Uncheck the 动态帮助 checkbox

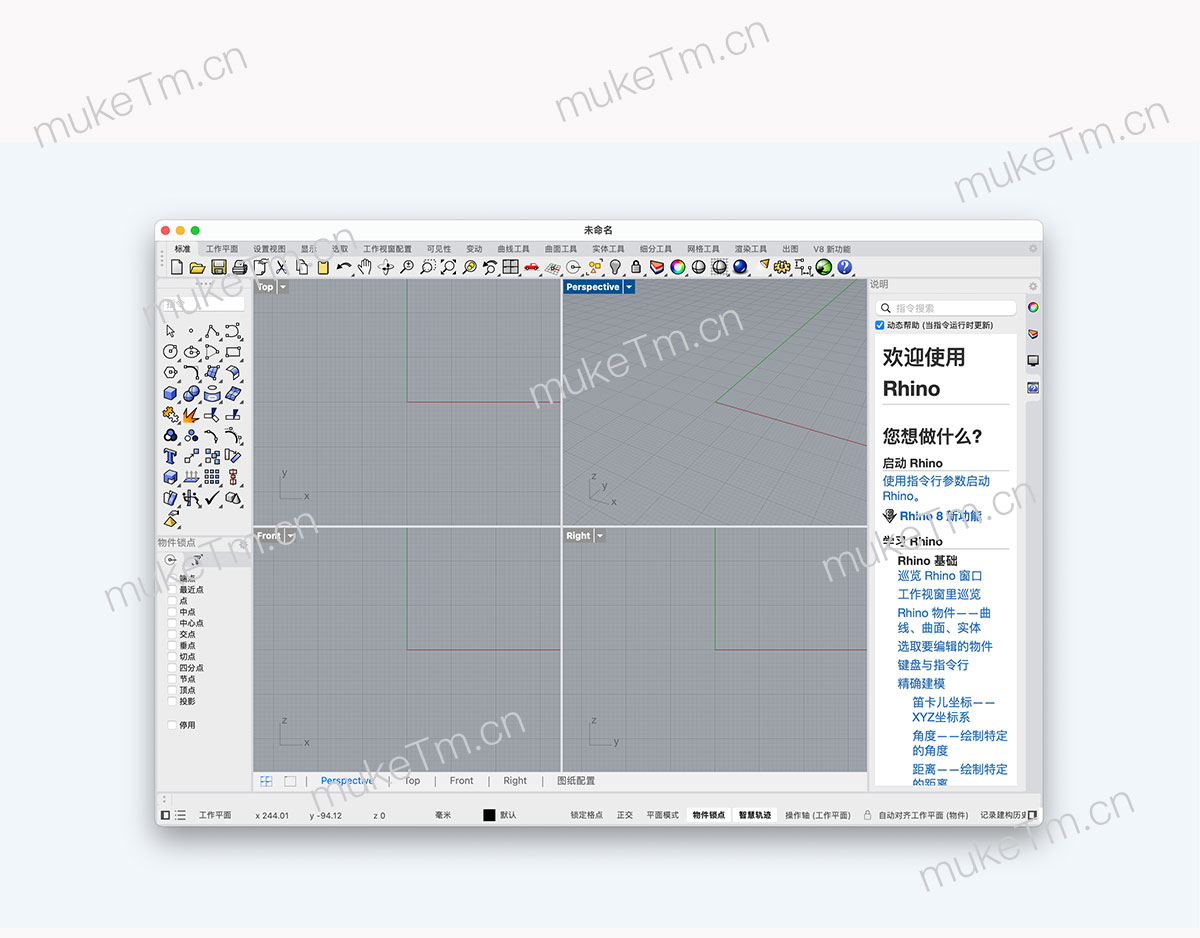coord(880,325)
